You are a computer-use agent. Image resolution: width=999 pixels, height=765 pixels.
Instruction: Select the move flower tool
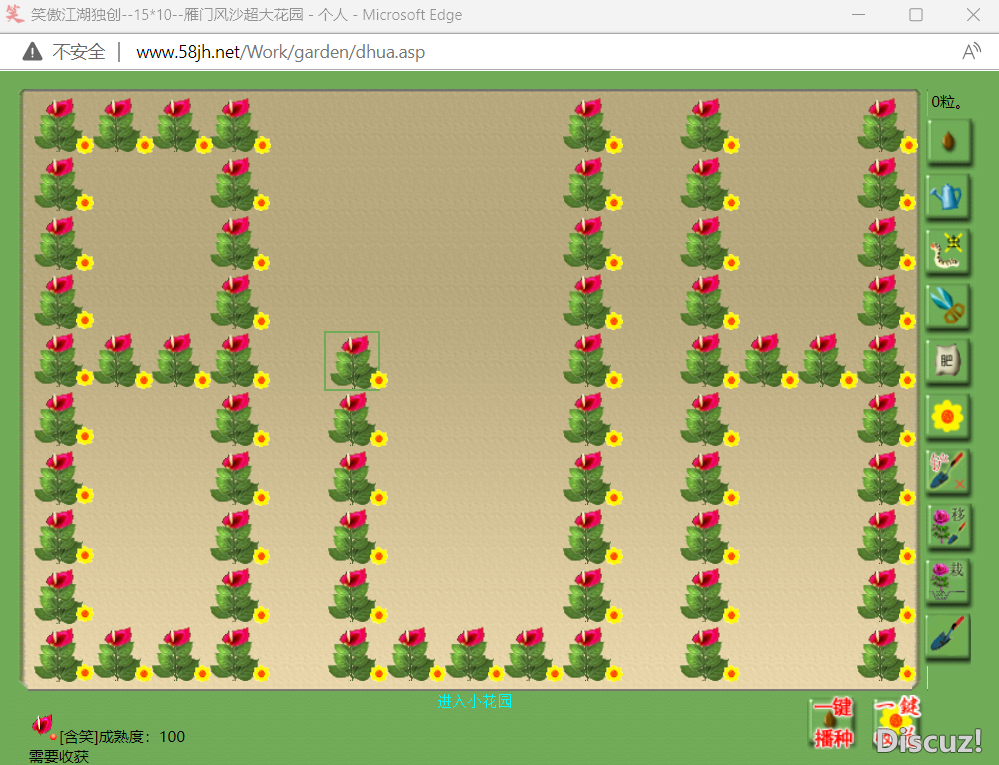[x=948, y=525]
